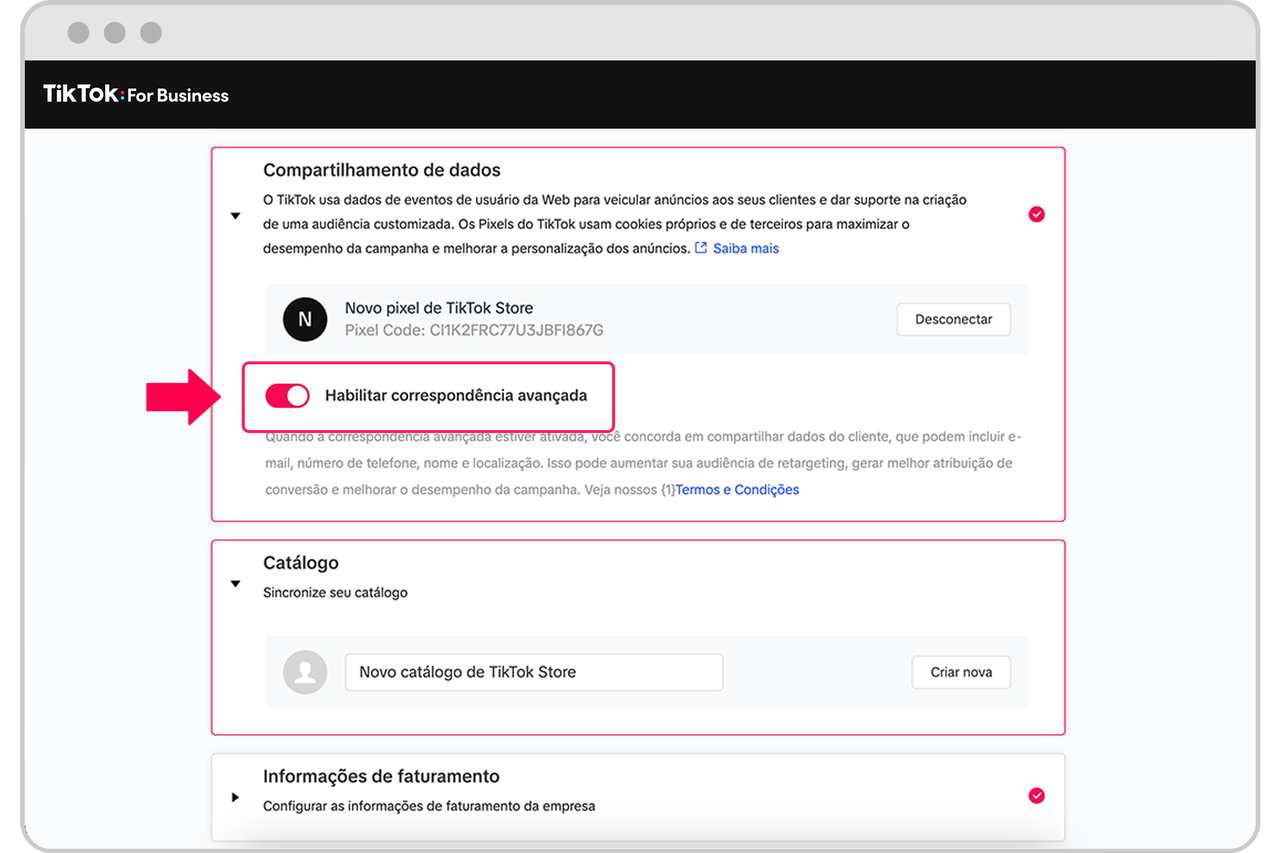Disable the Habilitar correspondência avançada toggle

(287, 396)
